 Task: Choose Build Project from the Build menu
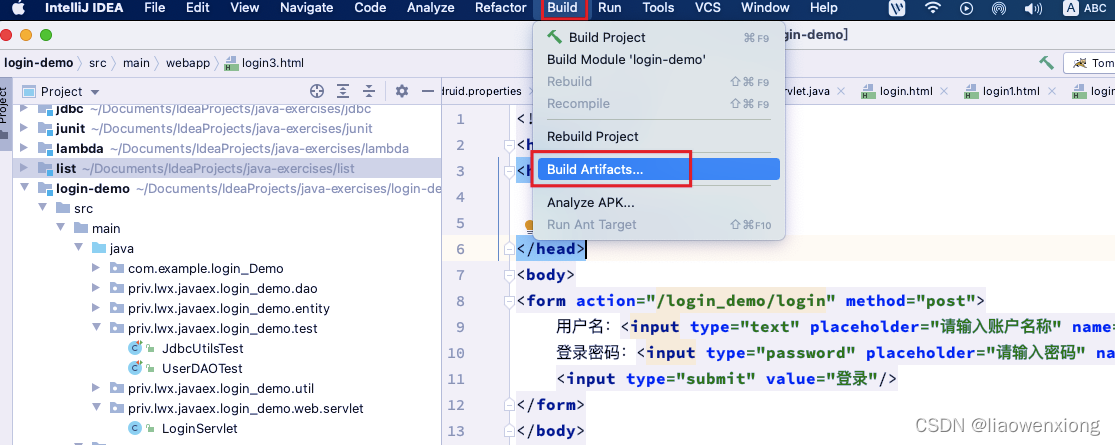coord(658,38)
